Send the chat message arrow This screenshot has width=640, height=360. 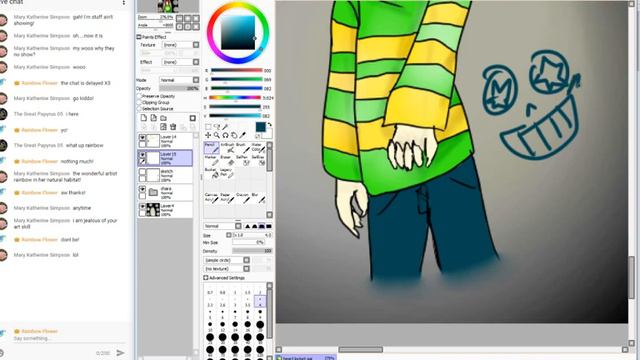[x=120, y=352]
